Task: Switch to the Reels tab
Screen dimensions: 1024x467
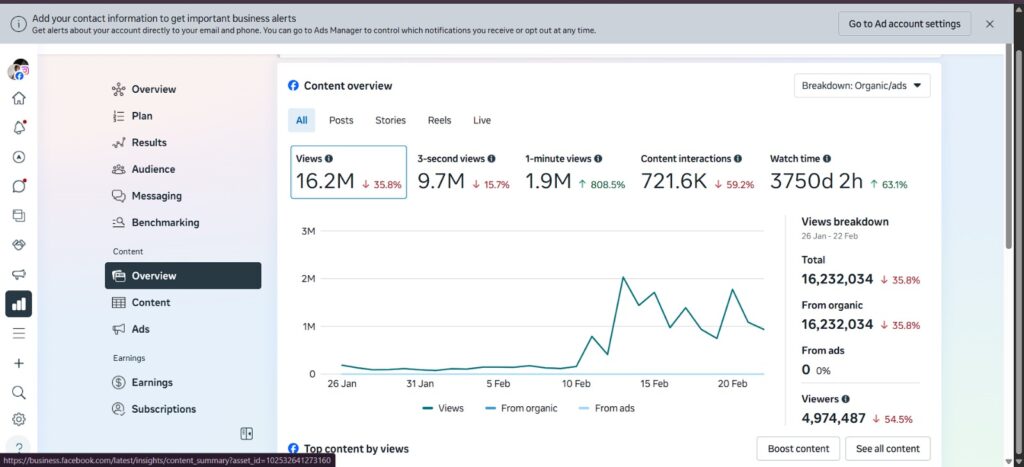Action: point(440,120)
